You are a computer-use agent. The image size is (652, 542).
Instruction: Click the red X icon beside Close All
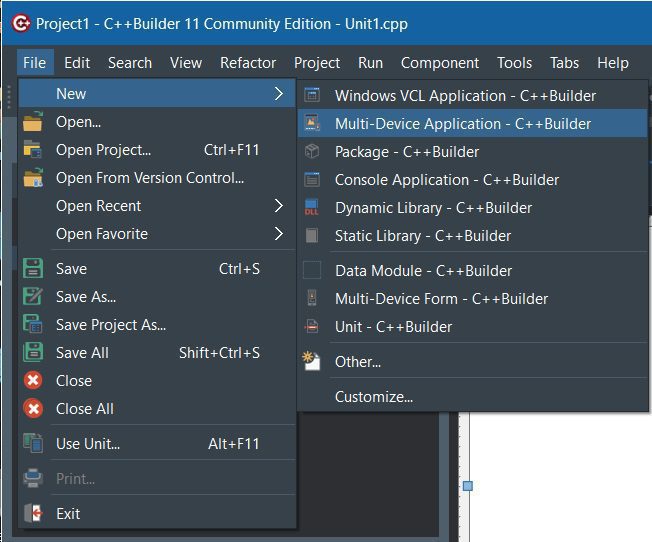click(33, 408)
